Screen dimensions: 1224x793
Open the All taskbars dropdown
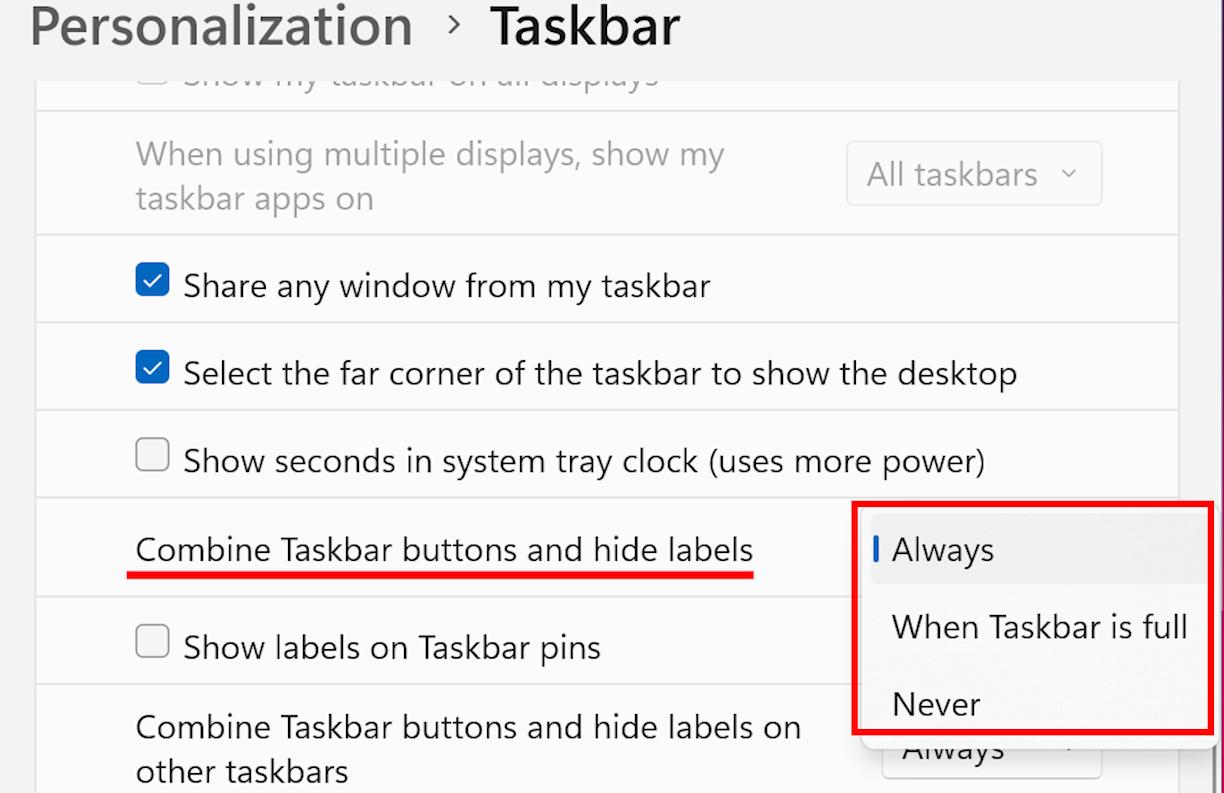click(973, 174)
